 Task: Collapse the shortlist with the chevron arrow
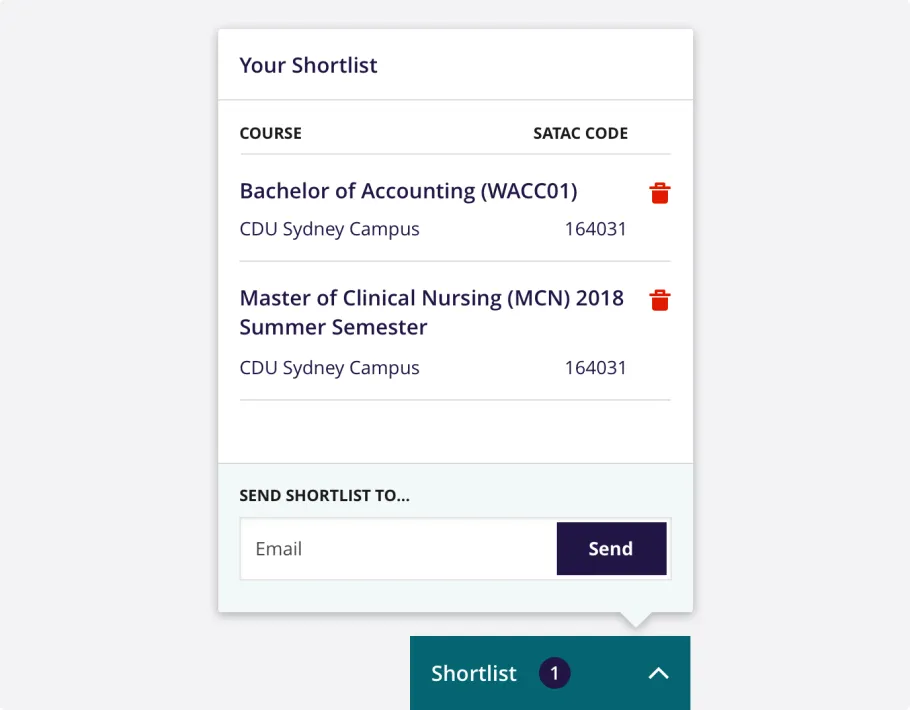click(x=658, y=673)
